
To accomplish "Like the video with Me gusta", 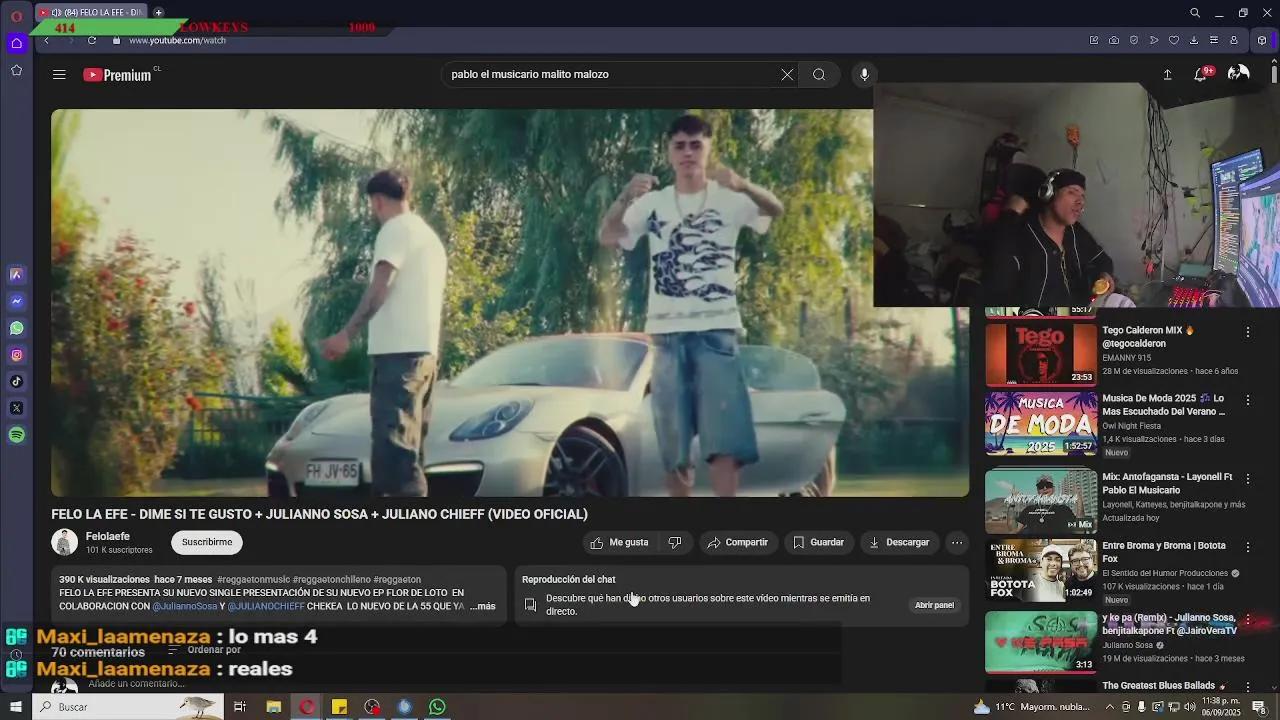I will pyautogui.click(x=620, y=542).
